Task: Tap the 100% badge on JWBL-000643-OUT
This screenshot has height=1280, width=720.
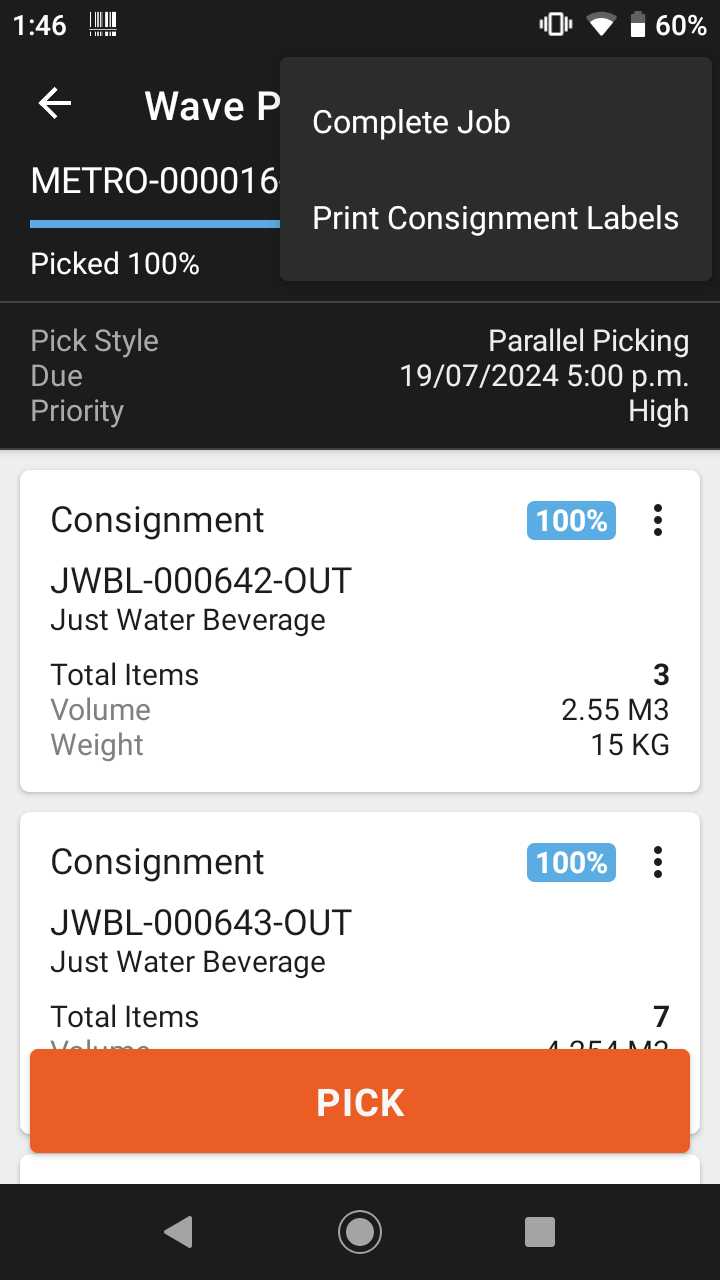Action: pos(571,863)
